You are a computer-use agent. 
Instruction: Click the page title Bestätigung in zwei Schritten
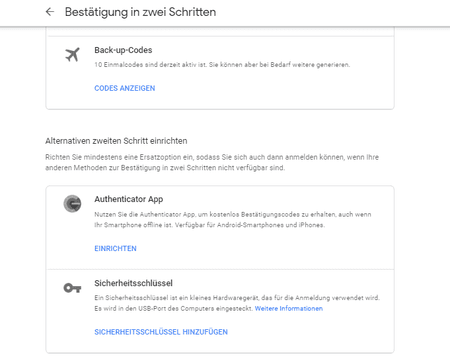[140, 12]
